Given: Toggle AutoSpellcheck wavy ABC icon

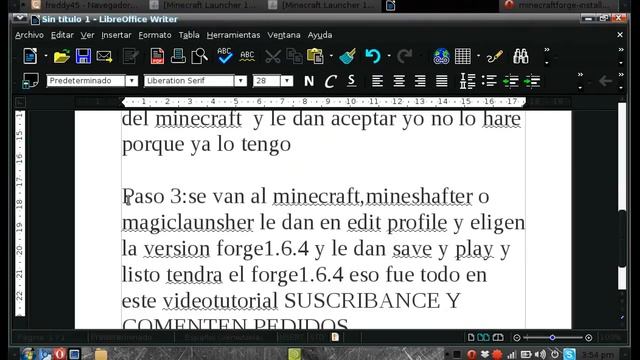Looking at the screenshot, I should pyautogui.click(x=247, y=56).
